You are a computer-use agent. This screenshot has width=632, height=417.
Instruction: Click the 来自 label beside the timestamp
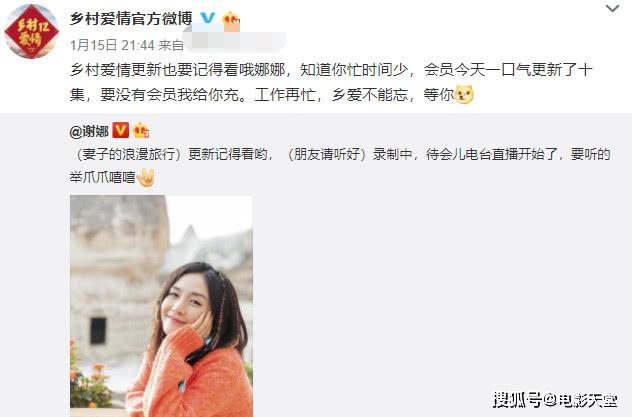[x=170, y=45]
